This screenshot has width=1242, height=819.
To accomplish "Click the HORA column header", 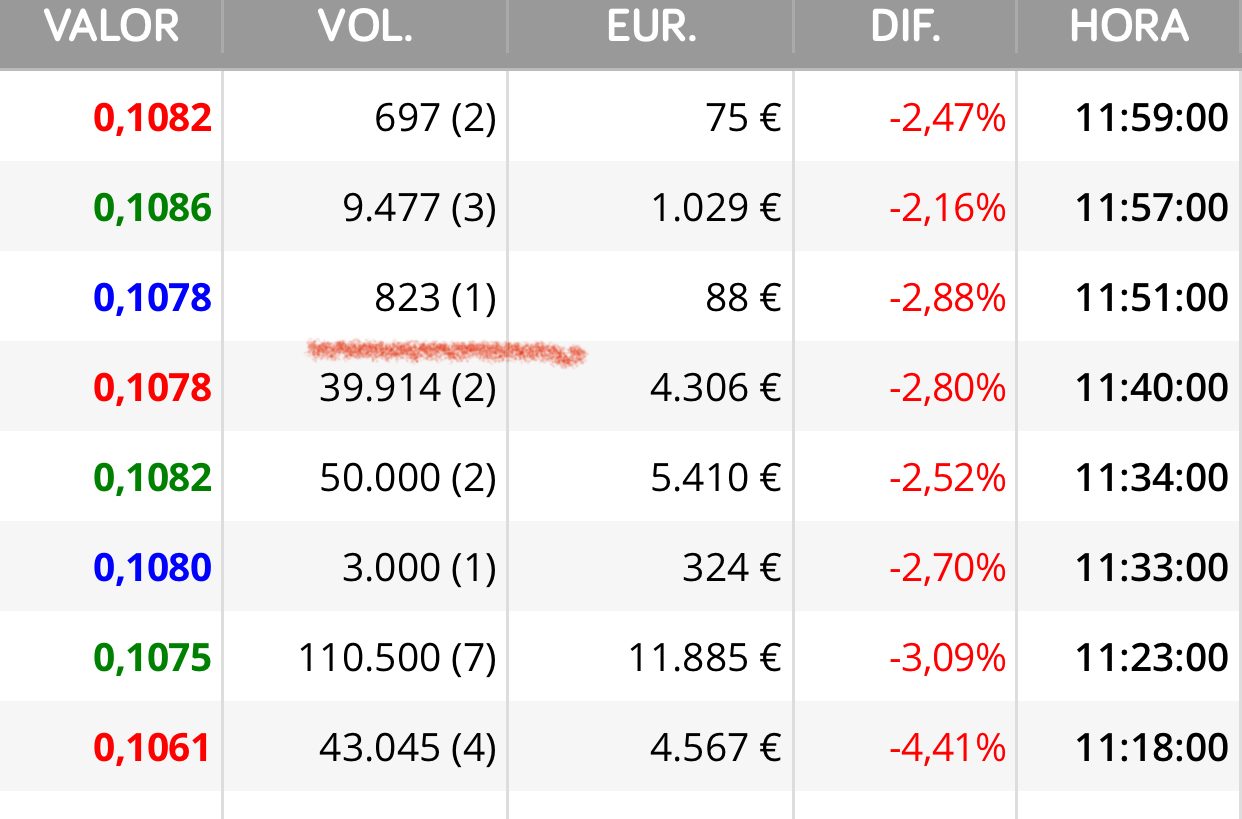I will 1129,27.
